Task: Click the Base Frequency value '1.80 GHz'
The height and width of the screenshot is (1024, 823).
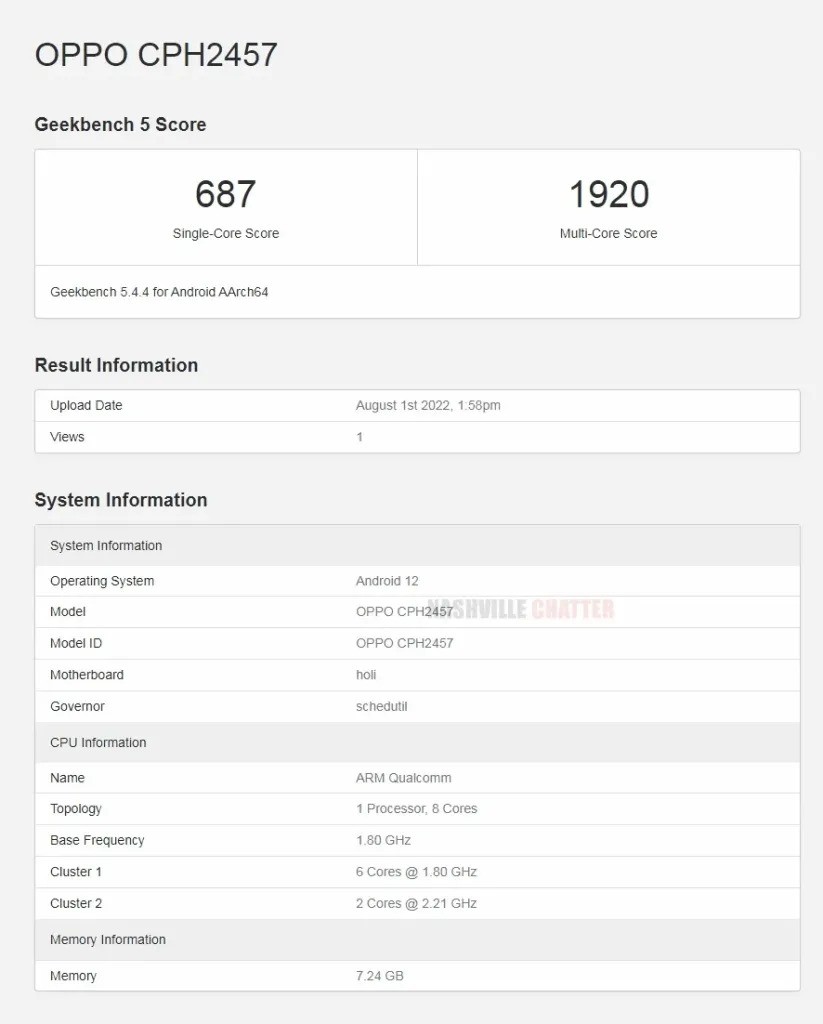Action: coord(383,840)
